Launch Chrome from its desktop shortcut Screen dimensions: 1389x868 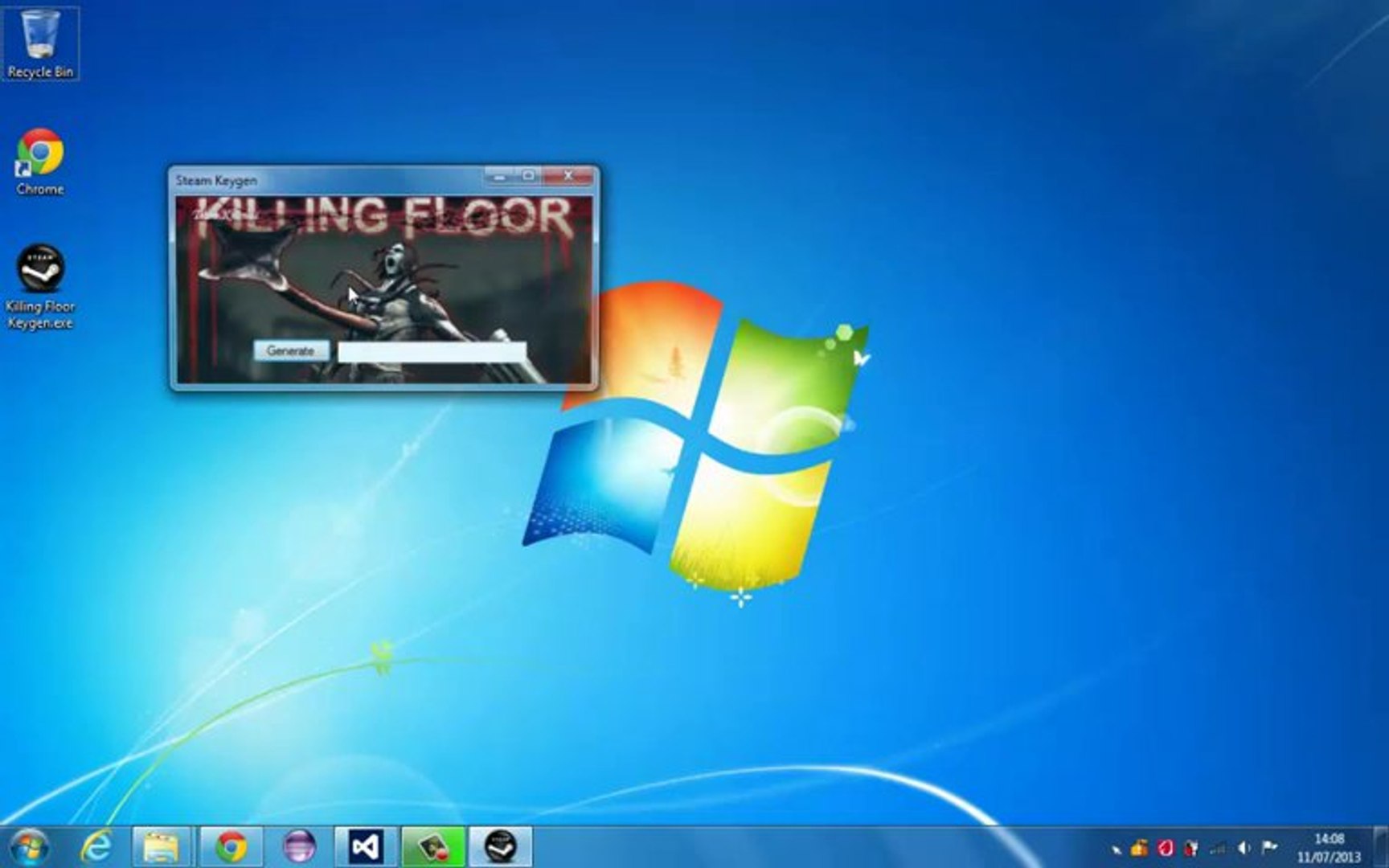pos(39,153)
